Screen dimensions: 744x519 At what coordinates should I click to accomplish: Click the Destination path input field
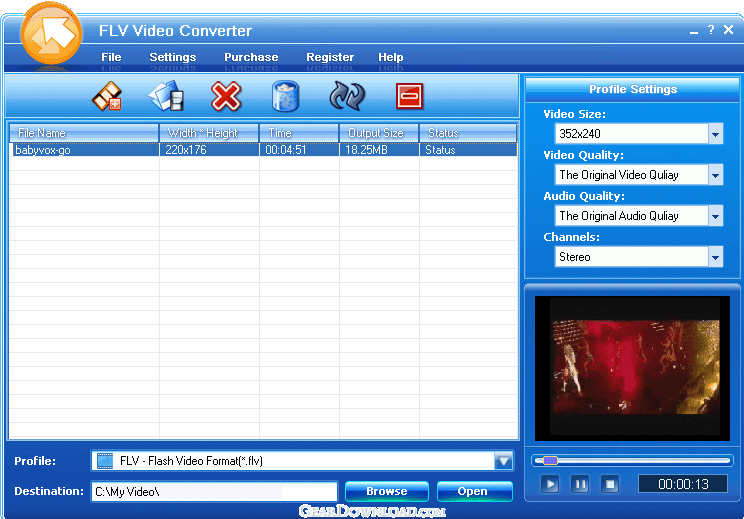click(x=214, y=491)
